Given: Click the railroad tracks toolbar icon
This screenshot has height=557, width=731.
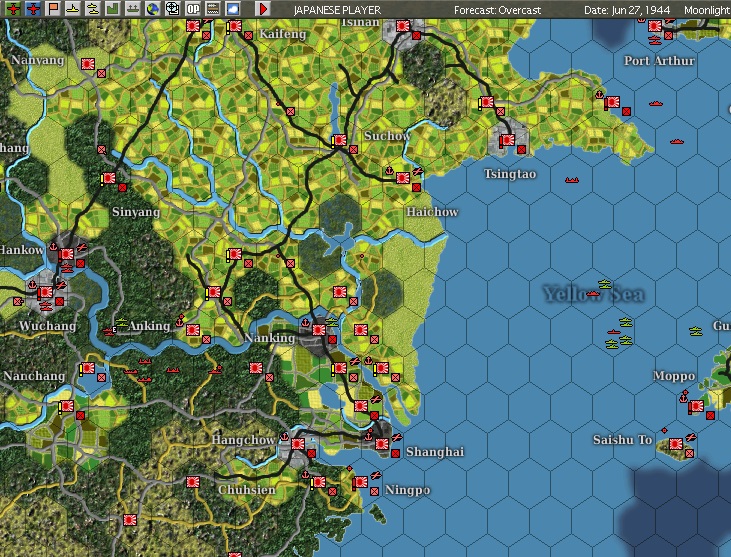Looking at the screenshot, I should (x=213, y=8).
